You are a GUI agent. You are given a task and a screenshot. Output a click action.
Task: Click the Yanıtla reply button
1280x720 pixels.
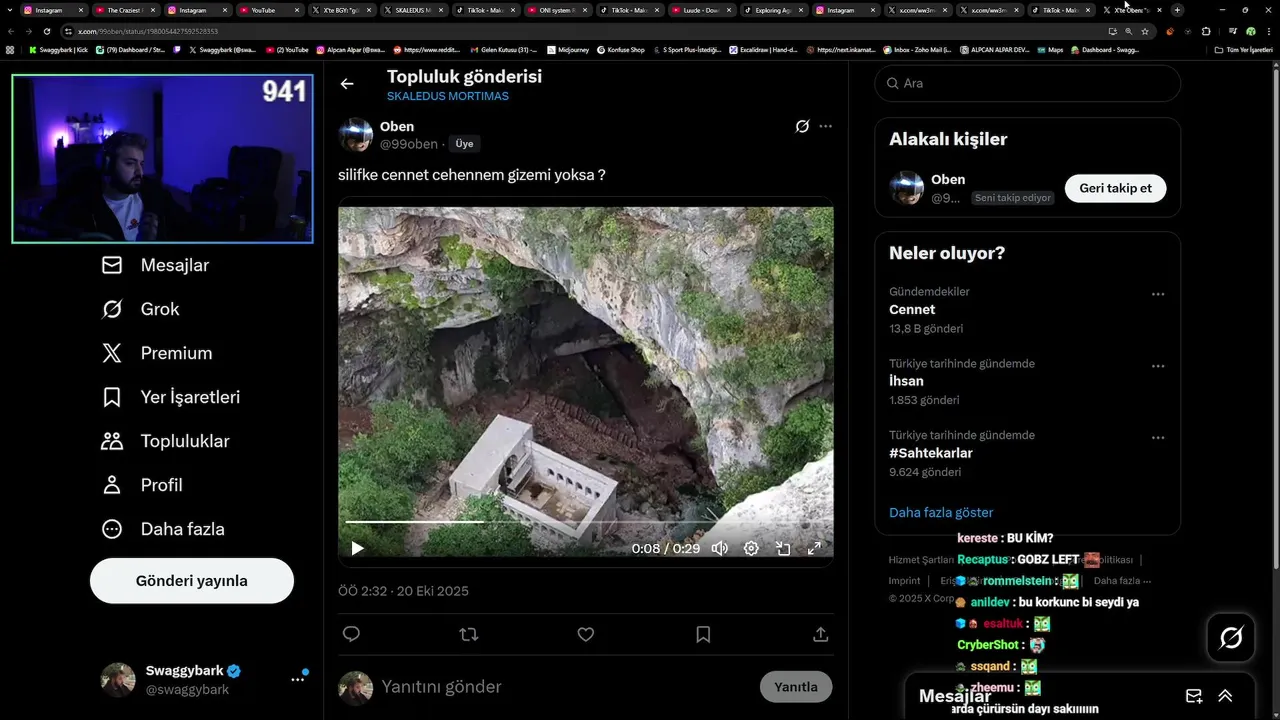pos(796,687)
